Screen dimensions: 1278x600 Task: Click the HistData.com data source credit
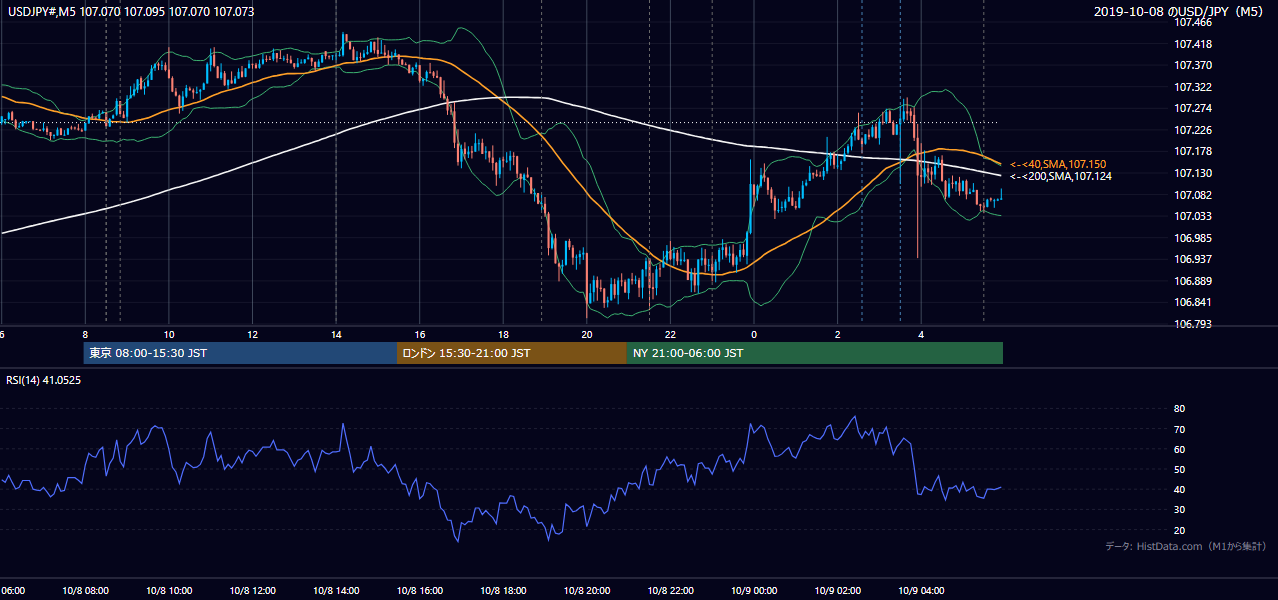click(1186, 546)
